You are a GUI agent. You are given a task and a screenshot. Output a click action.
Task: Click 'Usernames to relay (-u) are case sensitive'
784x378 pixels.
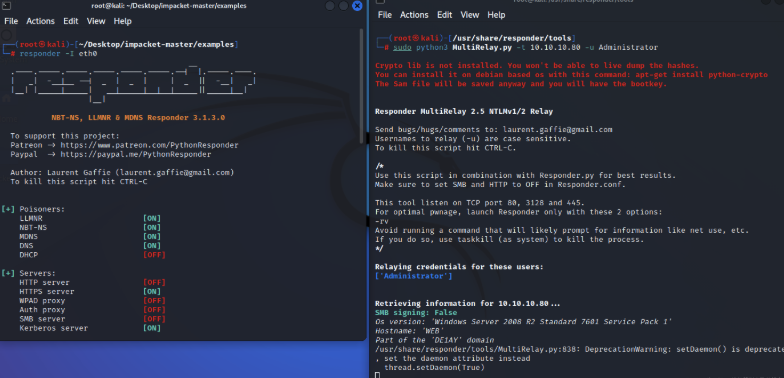point(472,138)
